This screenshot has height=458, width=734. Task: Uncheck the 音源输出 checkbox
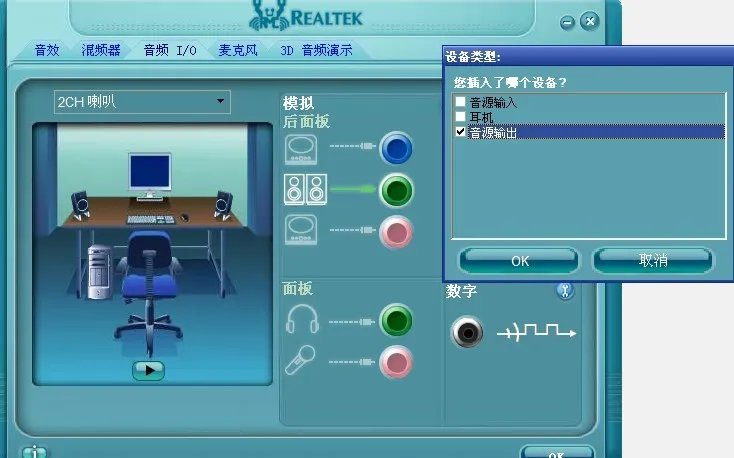click(461, 132)
